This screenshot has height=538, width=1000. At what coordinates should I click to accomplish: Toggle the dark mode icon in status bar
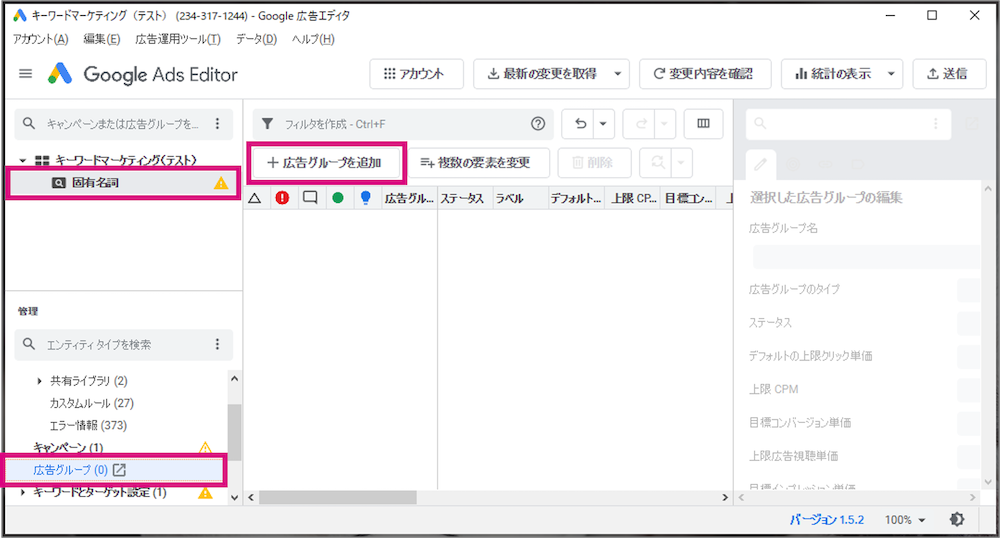coord(957,520)
